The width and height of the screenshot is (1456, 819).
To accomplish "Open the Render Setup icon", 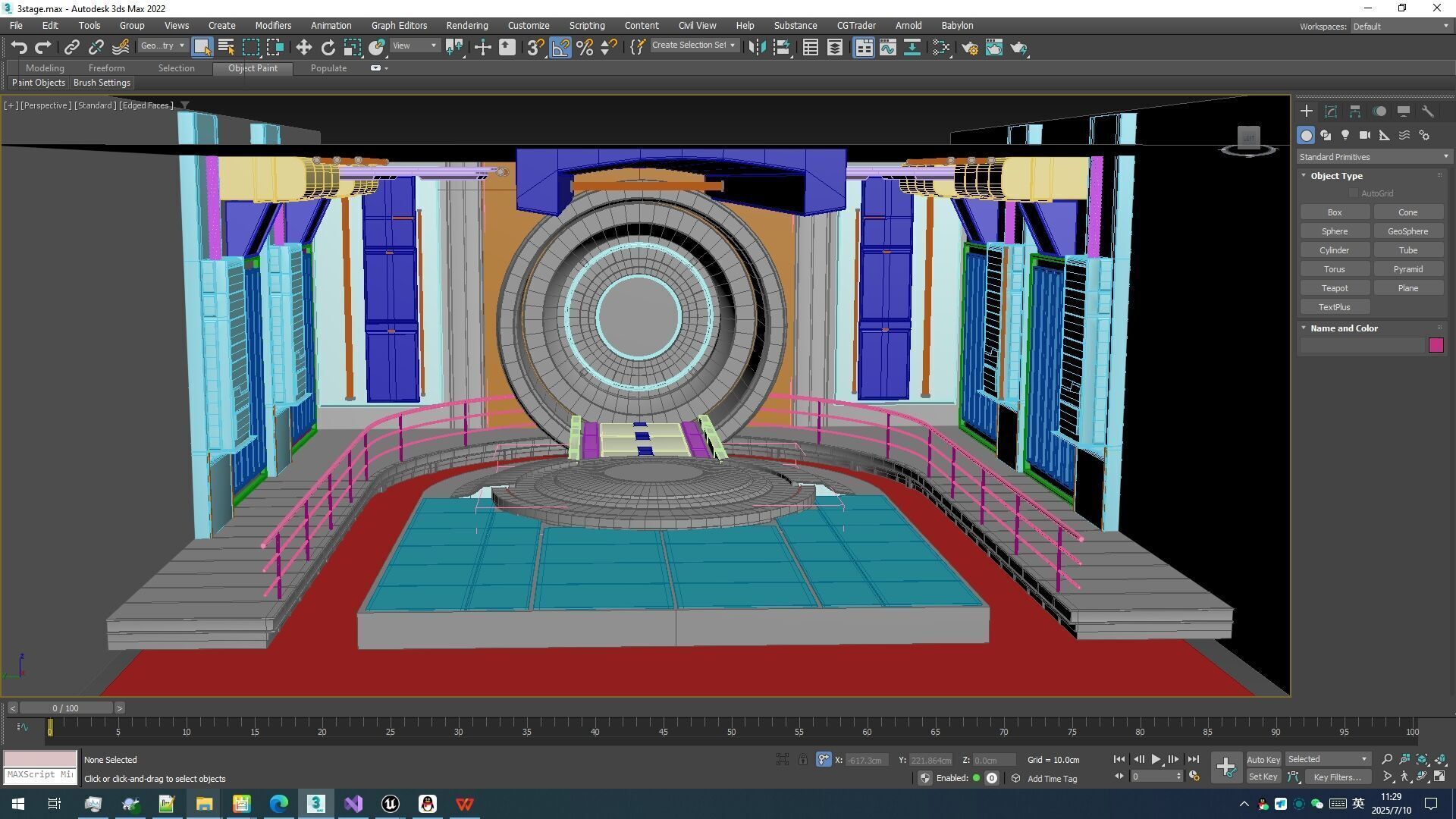I will tap(969, 47).
